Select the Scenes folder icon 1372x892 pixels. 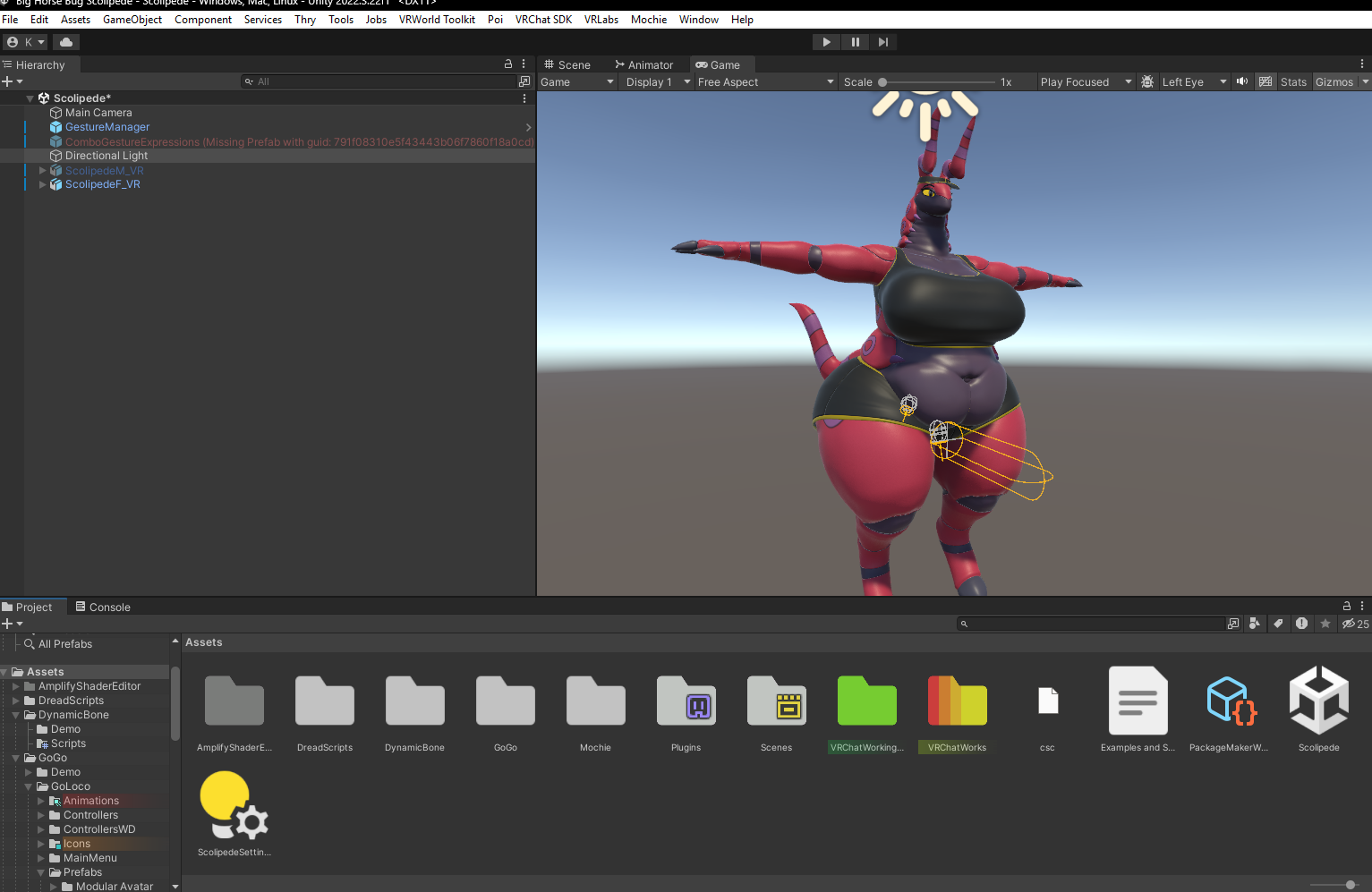(x=777, y=701)
